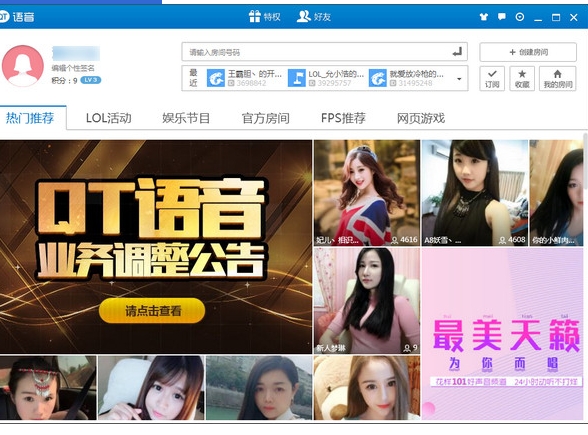Click the 订阅 subscribe checkmark button
The image size is (588, 435).
492,78
